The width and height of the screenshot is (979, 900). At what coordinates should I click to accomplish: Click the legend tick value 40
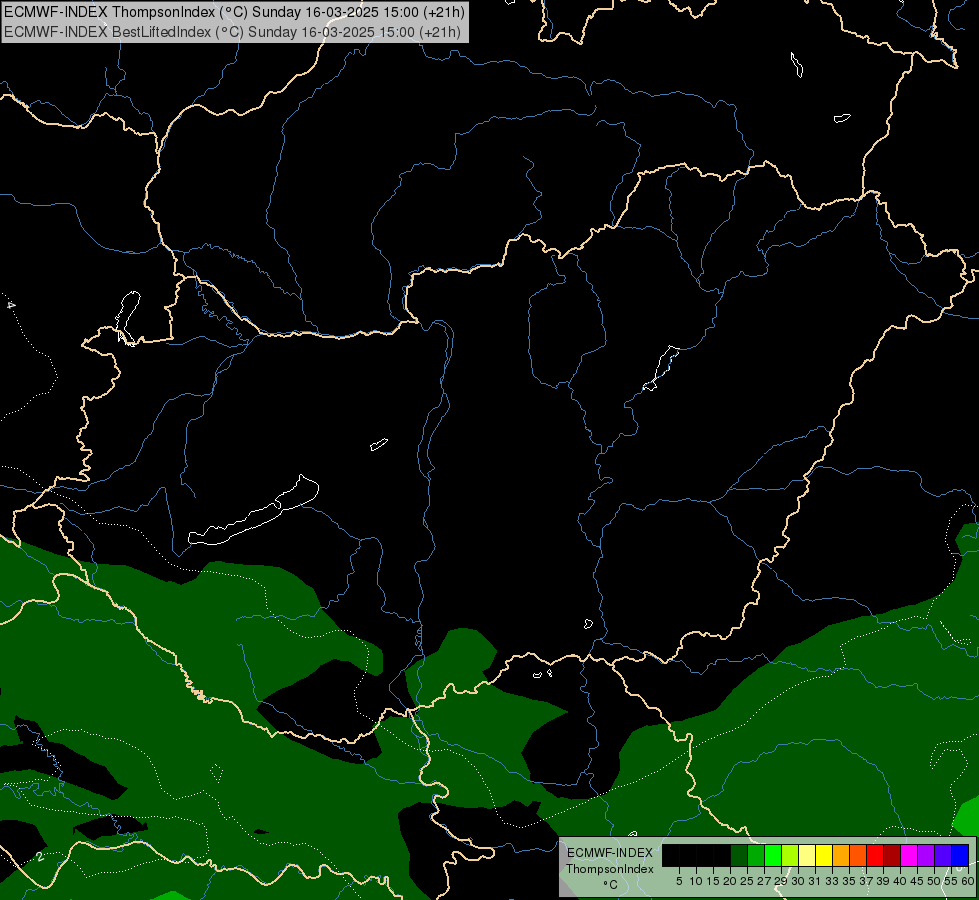coord(900,881)
